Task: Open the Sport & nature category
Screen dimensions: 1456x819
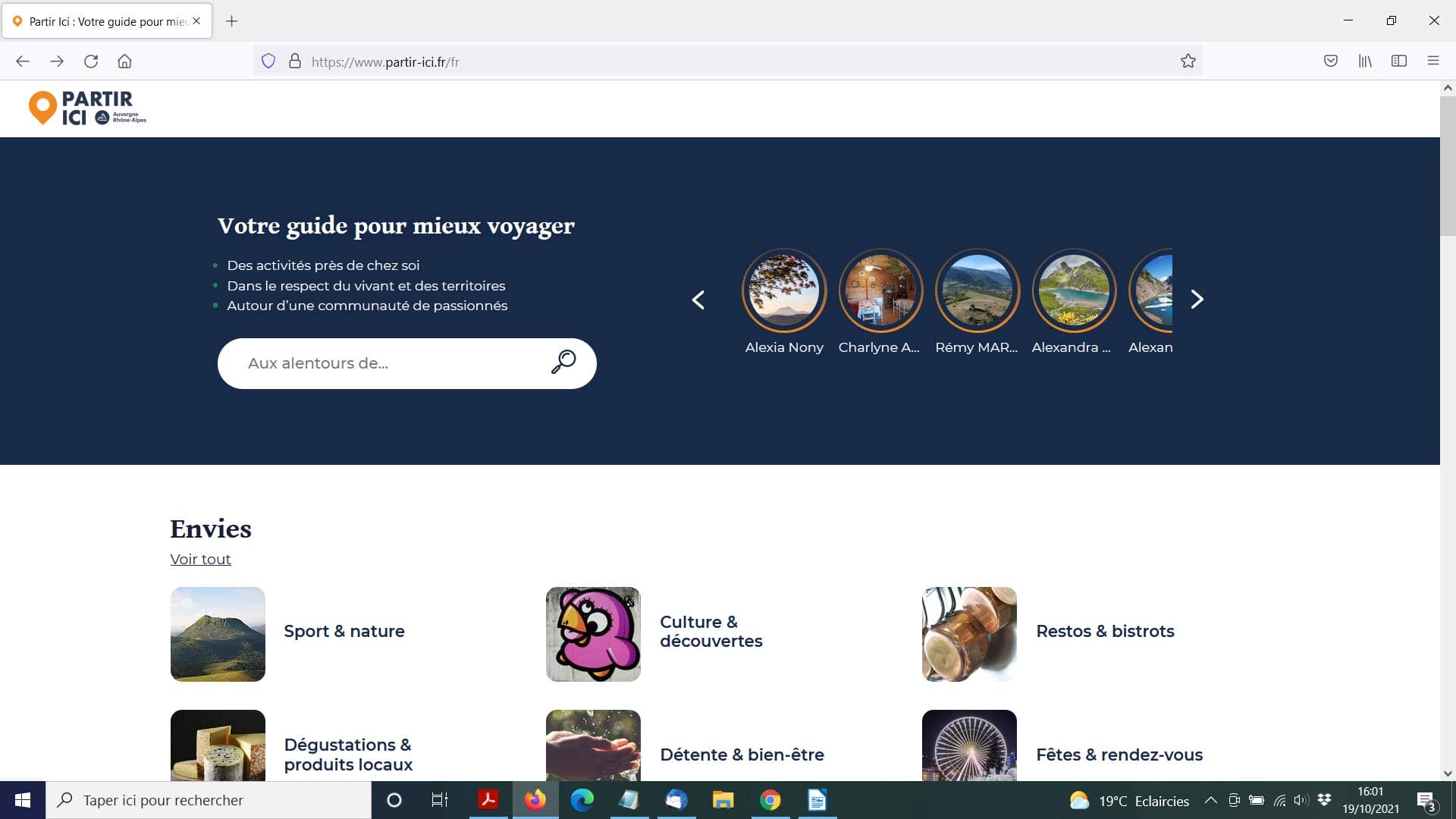Action: [344, 631]
